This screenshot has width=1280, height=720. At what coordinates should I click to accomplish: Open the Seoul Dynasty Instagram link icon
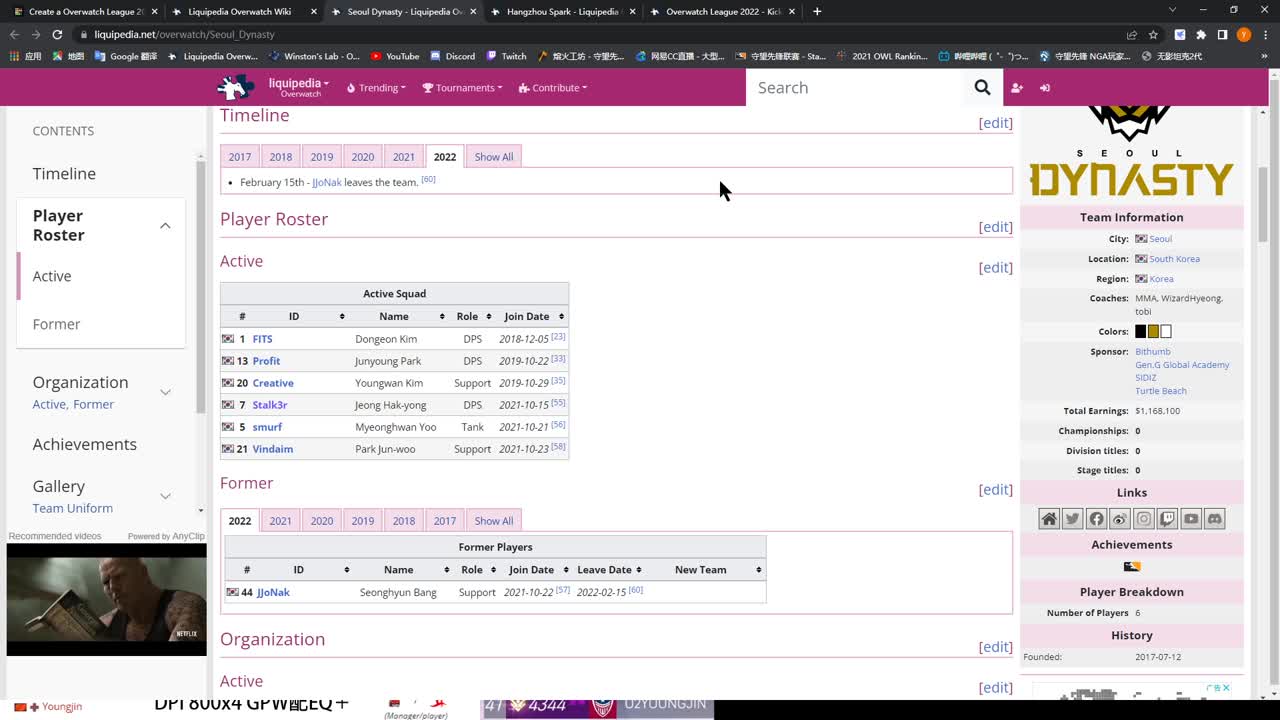pos(1144,518)
